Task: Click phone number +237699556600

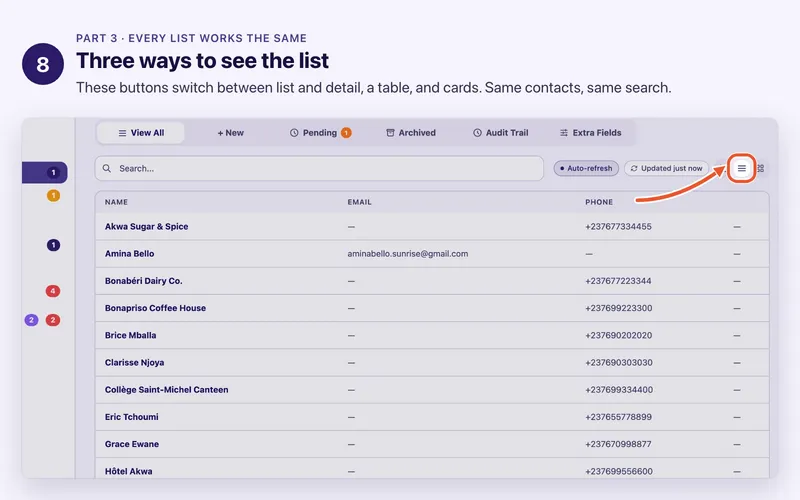Action: click(619, 471)
